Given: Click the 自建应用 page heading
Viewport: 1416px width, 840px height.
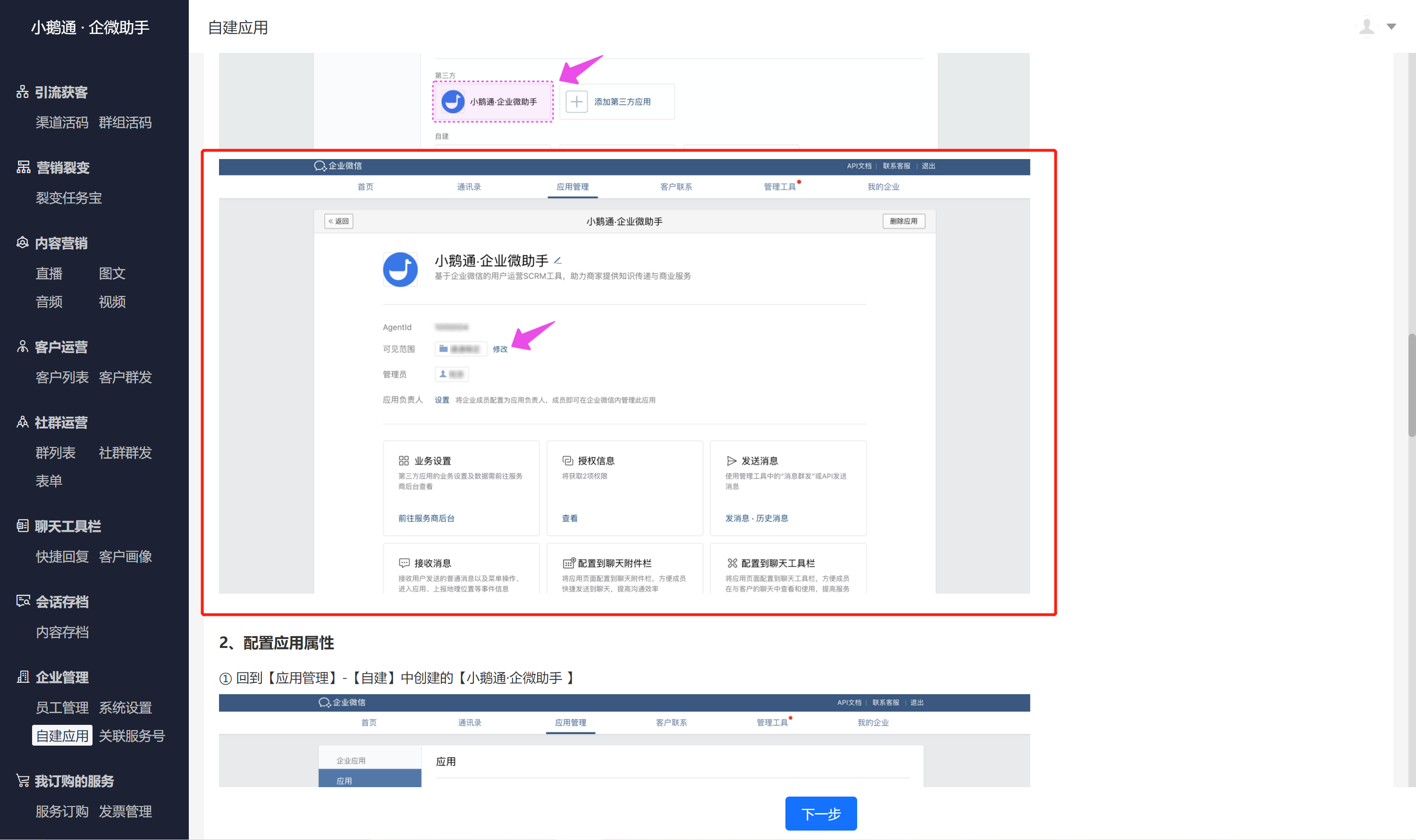Looking at the screenshot, I should click(x=238, y=27).
